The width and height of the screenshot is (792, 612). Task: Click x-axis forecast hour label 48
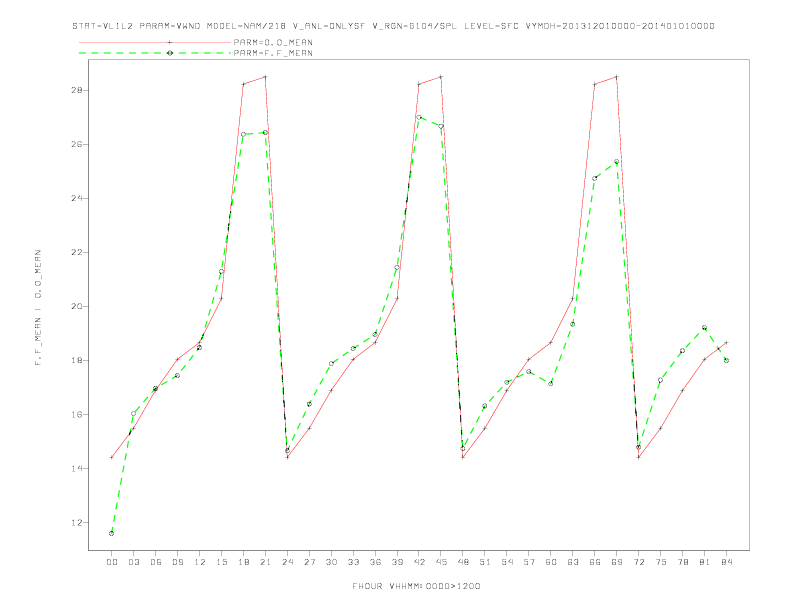(x=463, y=562)
